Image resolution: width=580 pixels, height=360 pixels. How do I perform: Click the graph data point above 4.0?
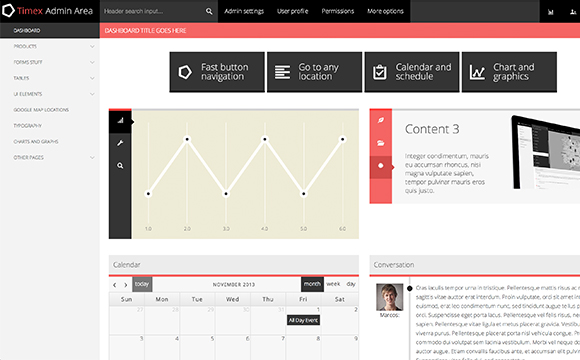tap(265, 139)
